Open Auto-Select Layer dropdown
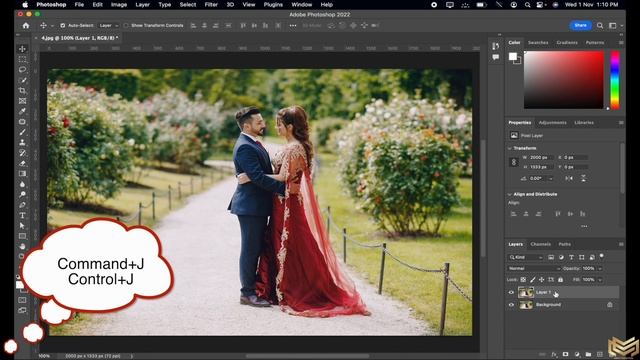 109,25
